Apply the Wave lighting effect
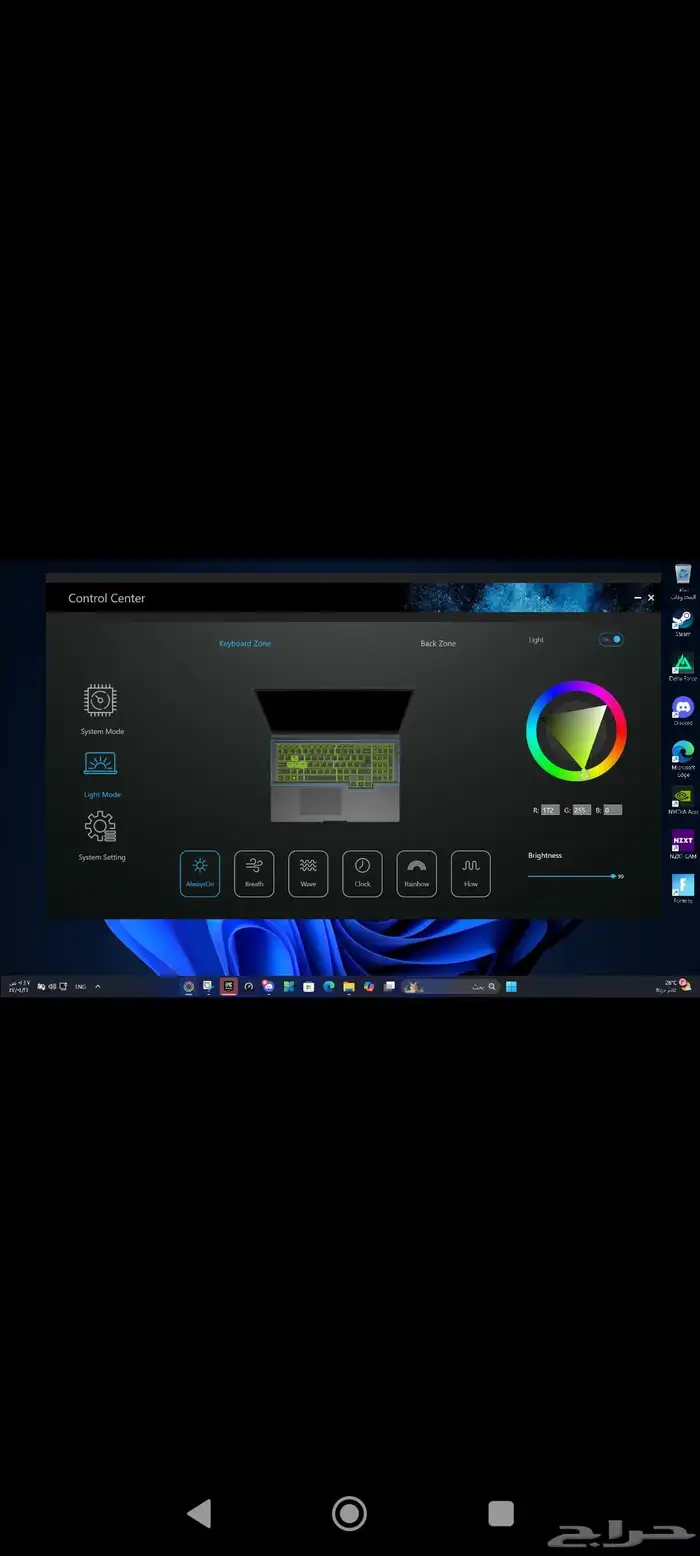Image resolution: width=700 pixels, height=1556 pixels. 308,873
